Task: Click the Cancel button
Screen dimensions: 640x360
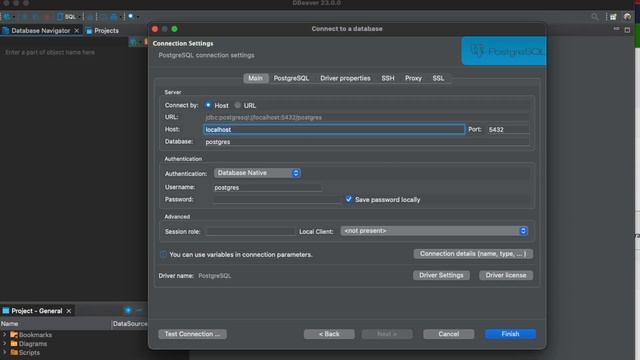Action: [449, 334]
